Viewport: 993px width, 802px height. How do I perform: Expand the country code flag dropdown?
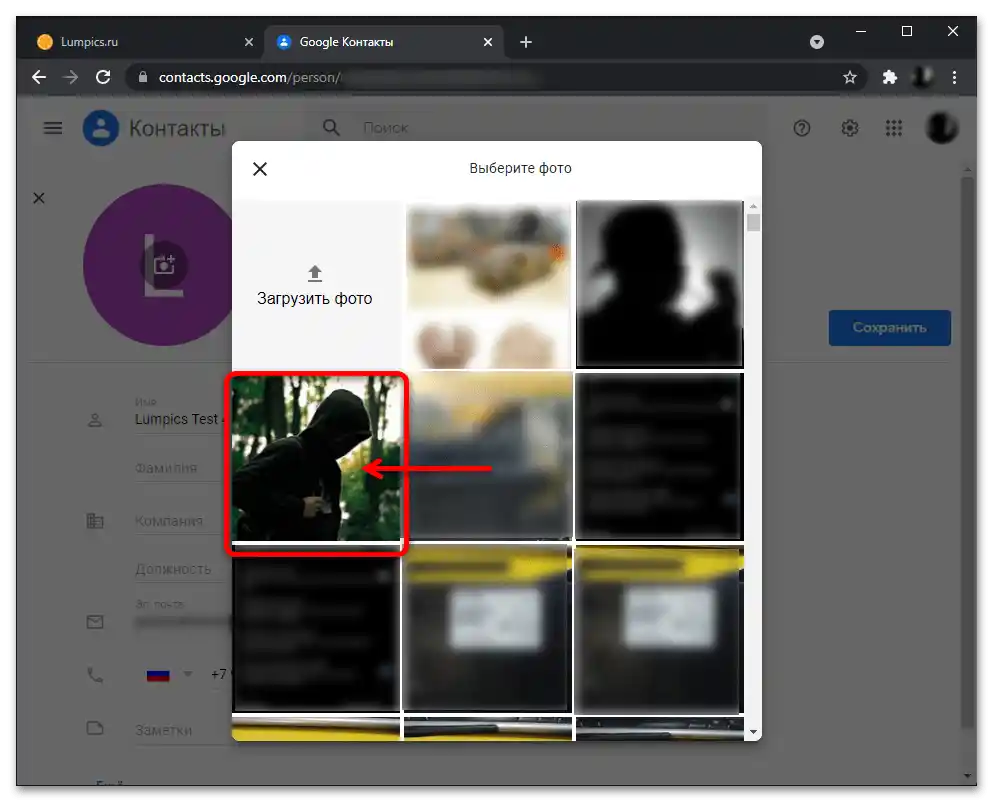click(169, 675)
